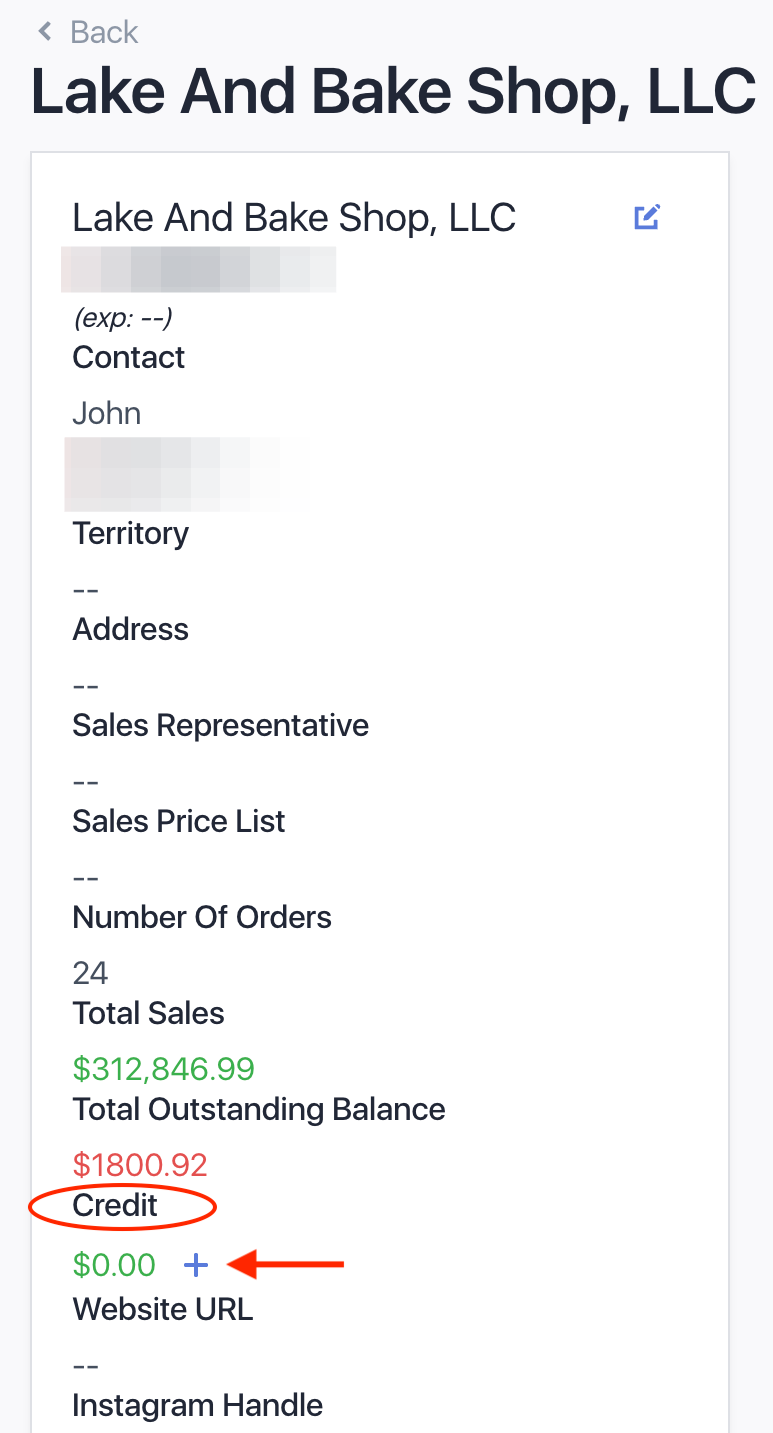Select the Territory field label

(130, 534)
